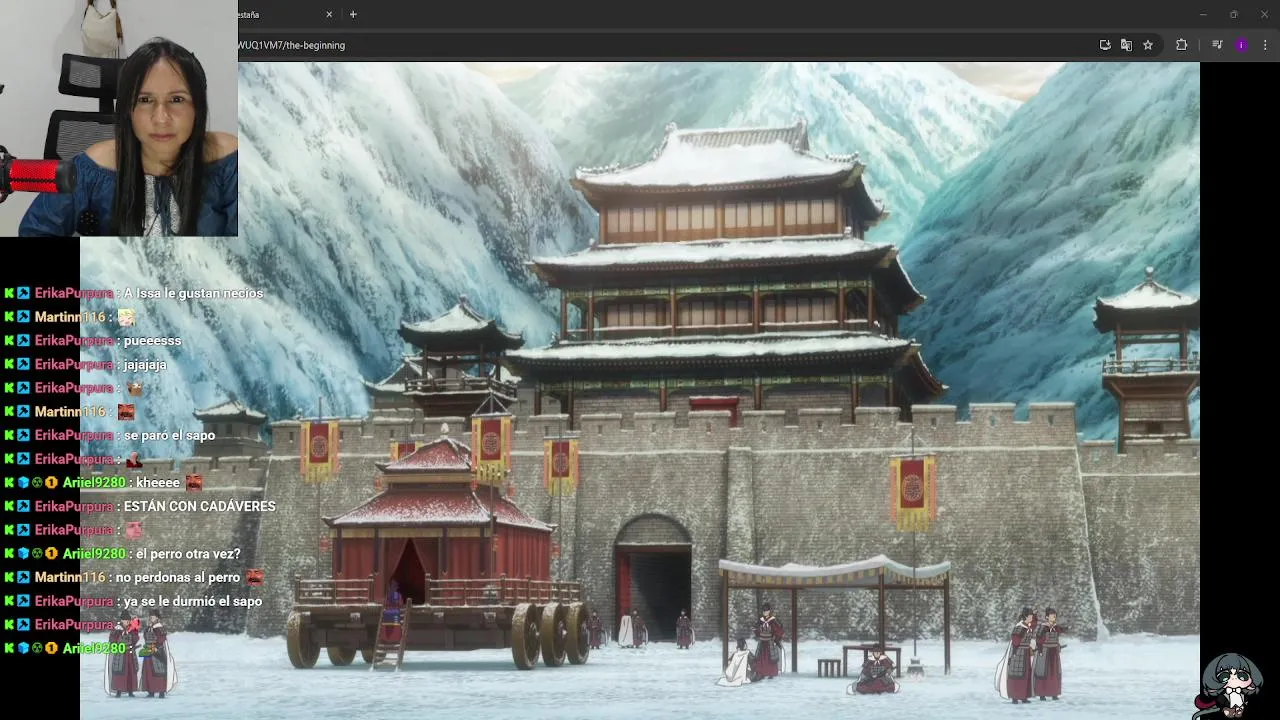This screenshot has height=720, width=1280.
Task: Click username ErikaPurpura on 'jajajaja' message
Action: (x=74, y=365)
